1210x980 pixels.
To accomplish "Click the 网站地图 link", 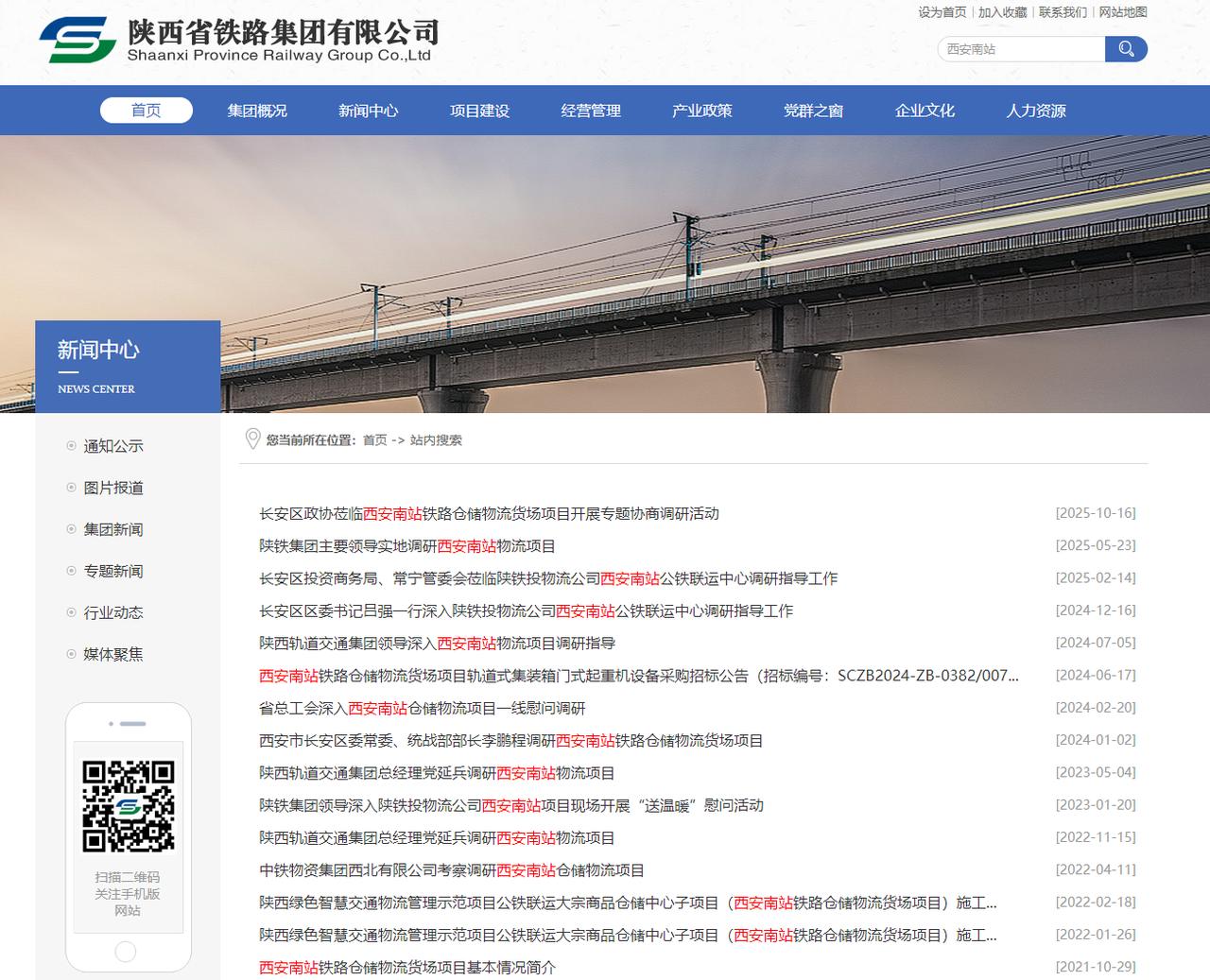I will (1123, 12).
